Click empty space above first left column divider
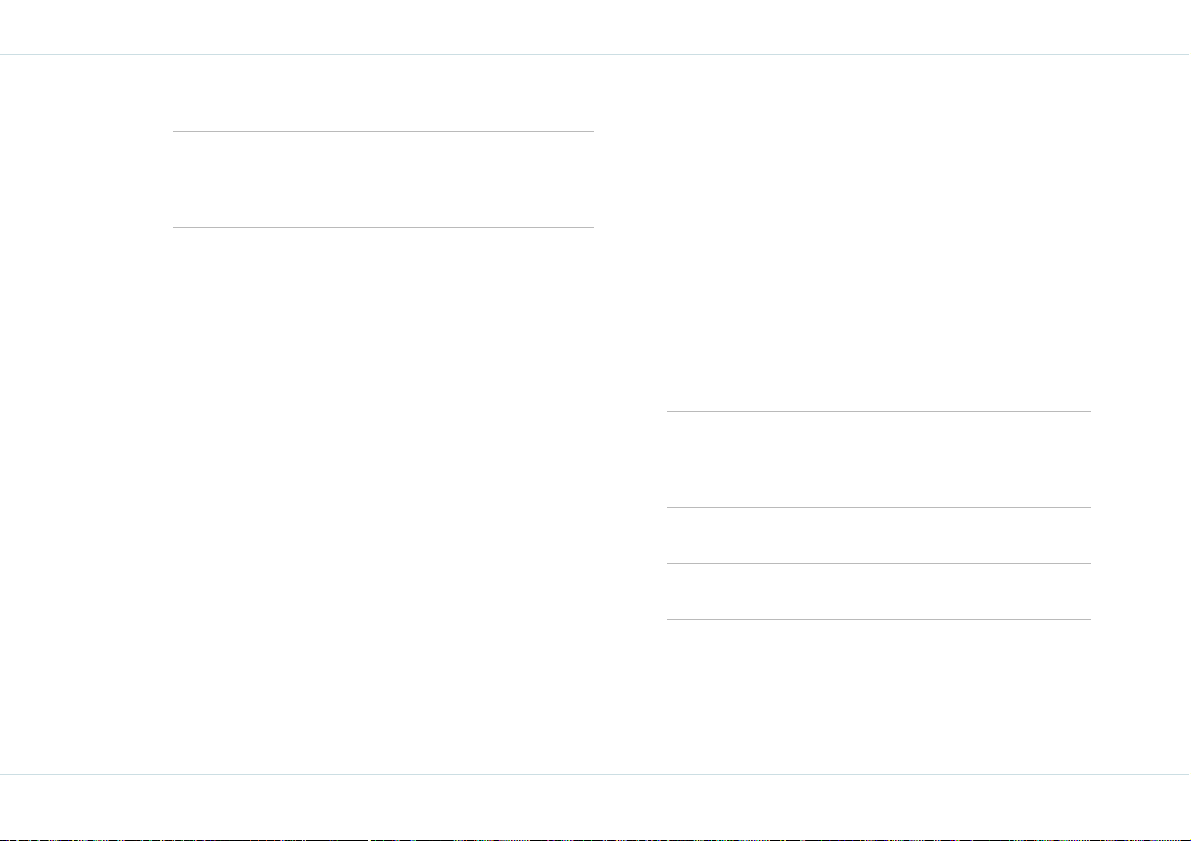The height and width of the screenshot is (841, 1191). [x=383, y=93]
